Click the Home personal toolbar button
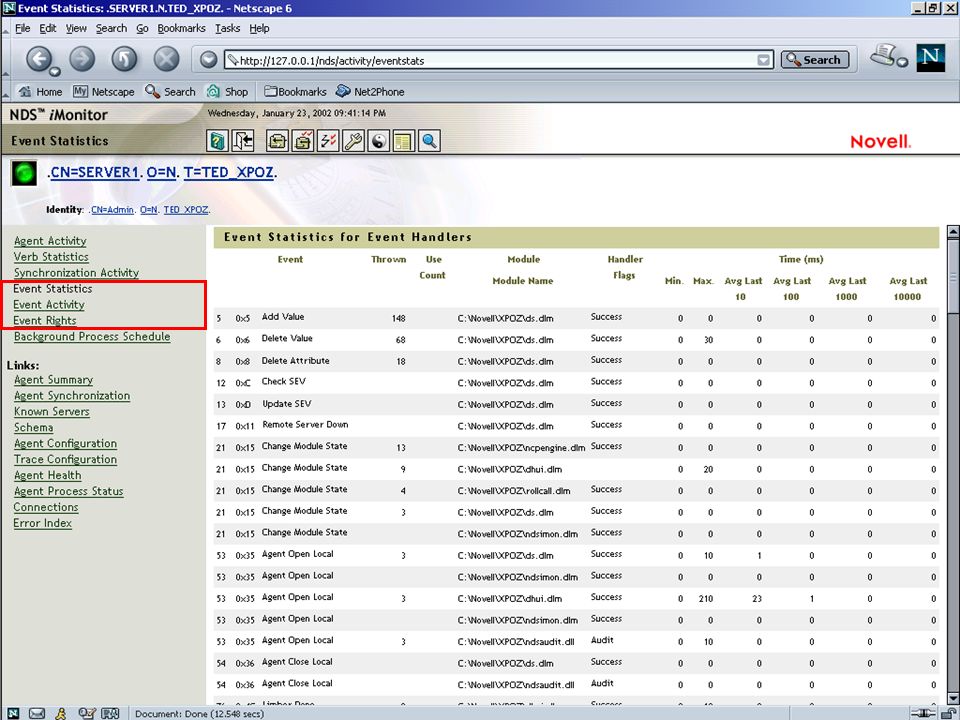Viewport: 960px width, 720px height. coord(40,92)
